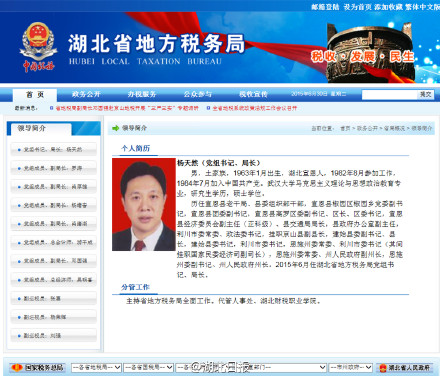Image resolution: width=440 pixels, height=376 pixels.
Task: Switch to 繁体中文版 version
Action: 422,7
